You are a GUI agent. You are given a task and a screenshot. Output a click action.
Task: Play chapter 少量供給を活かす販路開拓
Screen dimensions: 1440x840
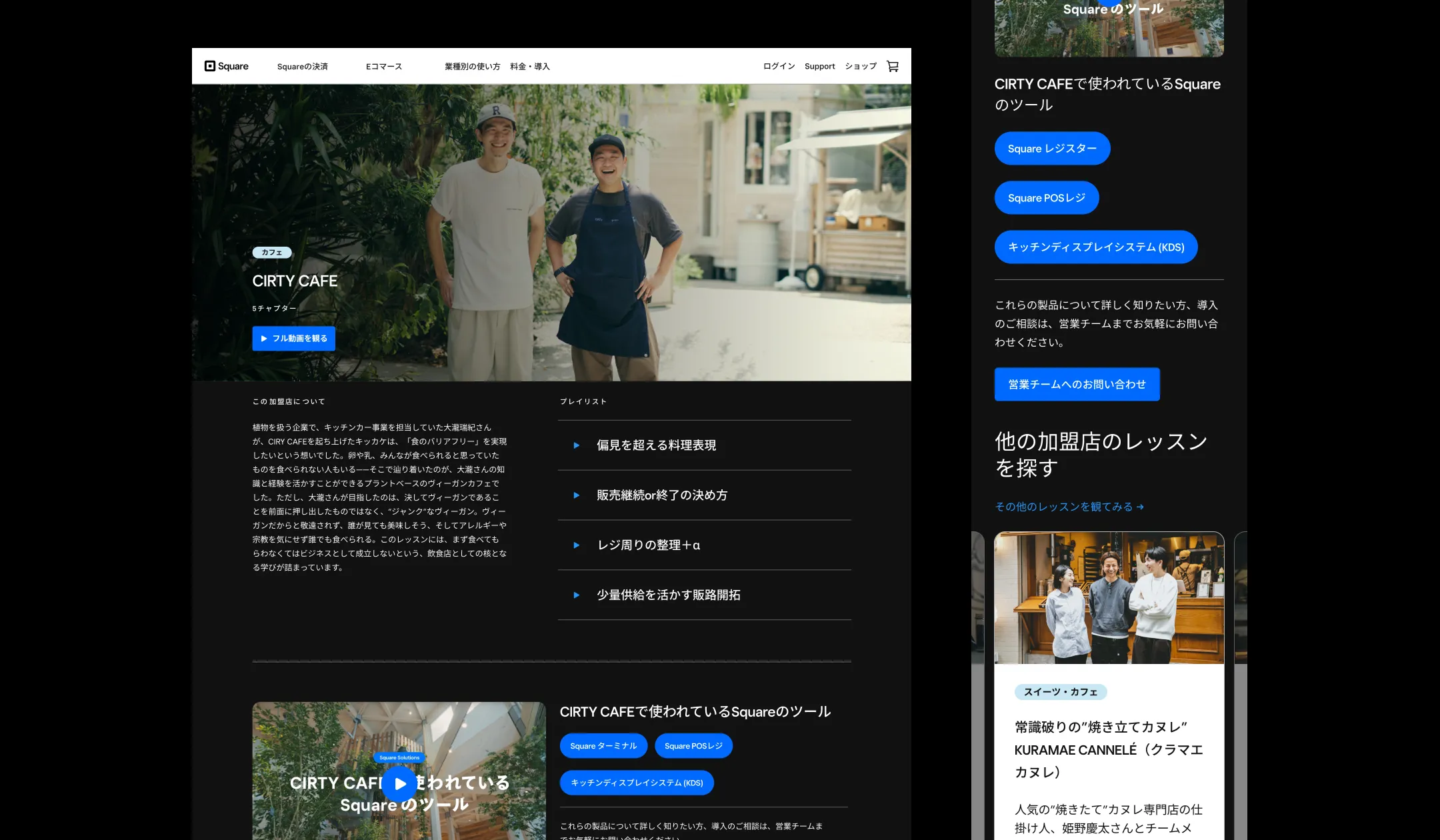pyautogui.click(x=668, y=595)
